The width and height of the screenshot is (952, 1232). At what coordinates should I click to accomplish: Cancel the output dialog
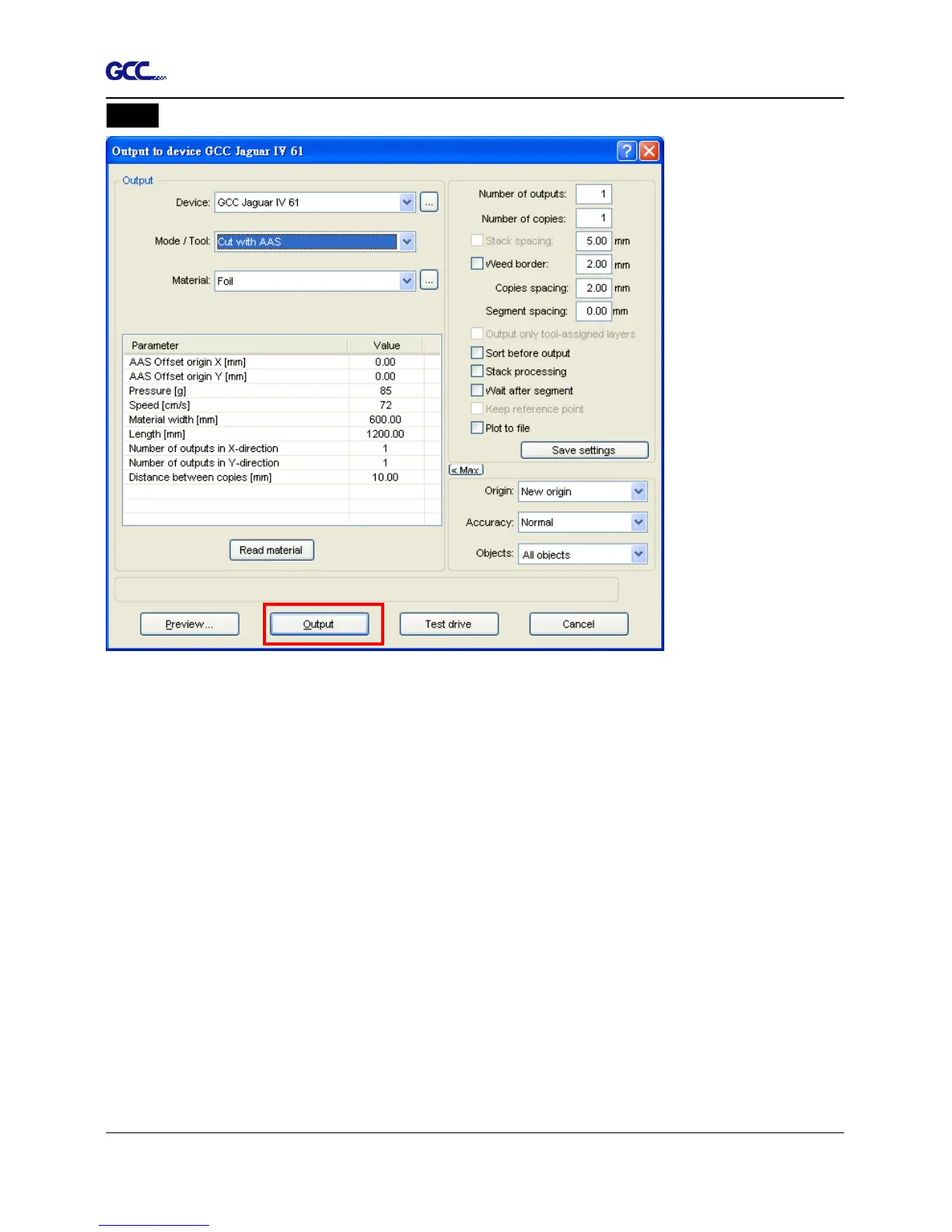[579, 624]
